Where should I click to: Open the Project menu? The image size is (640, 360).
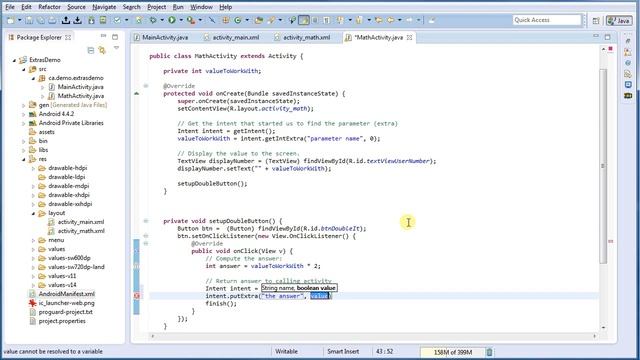click(x=156, y=7)
